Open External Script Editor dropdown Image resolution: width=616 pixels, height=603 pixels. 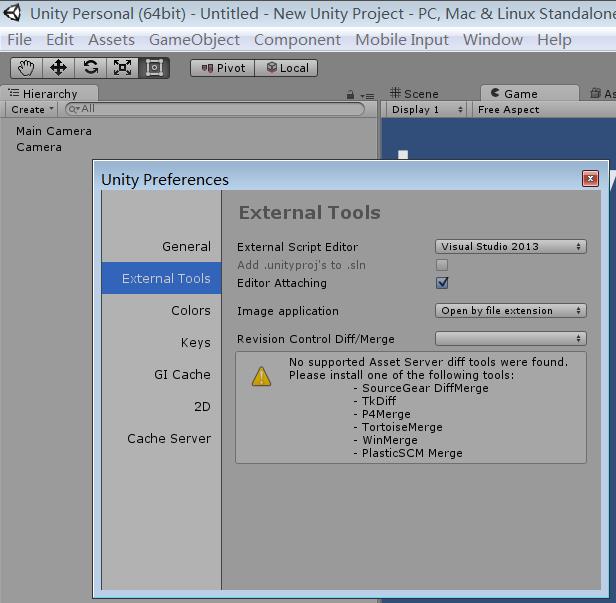511,247
